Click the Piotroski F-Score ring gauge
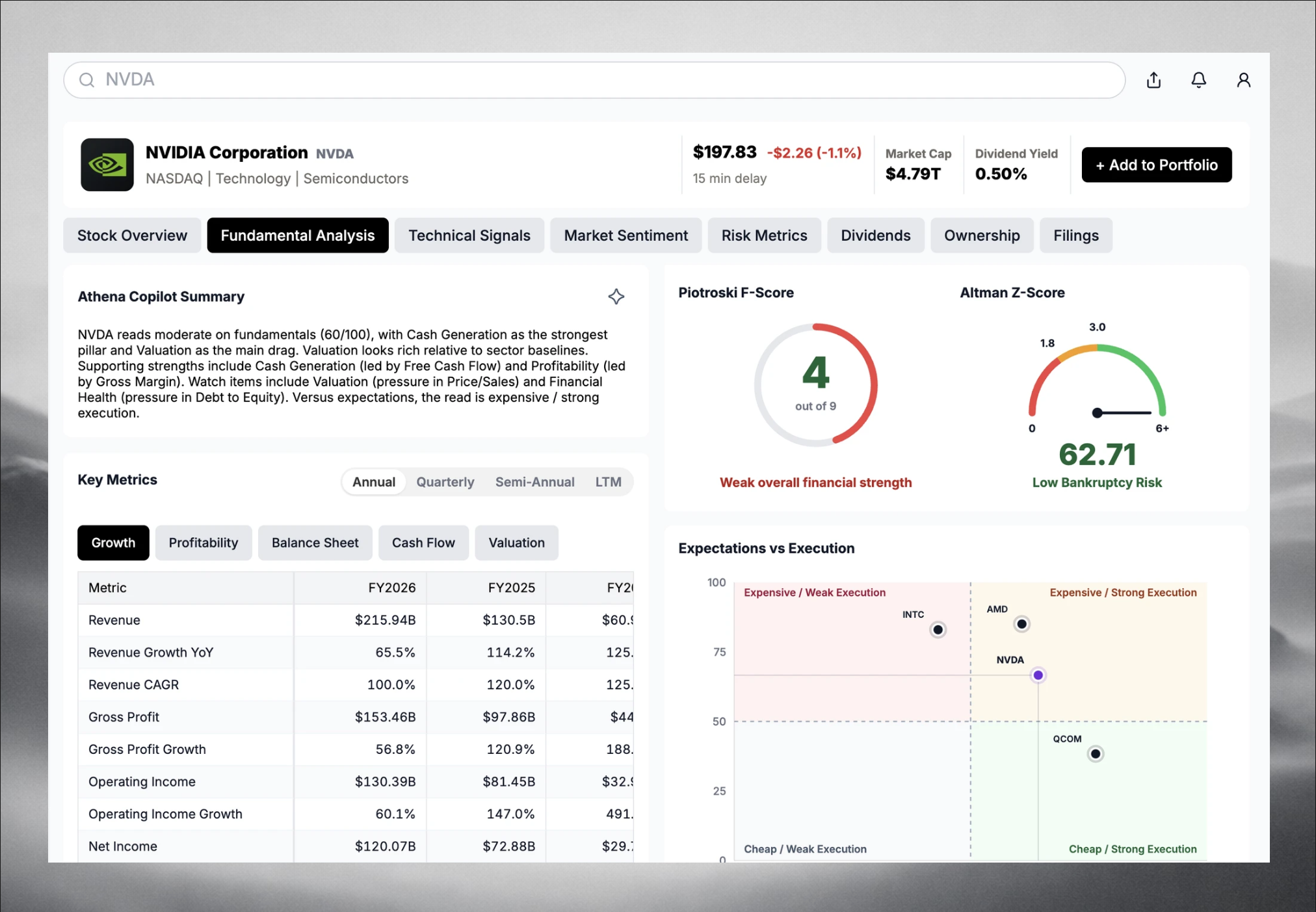Viewport: 1316px width, 912px height. coord(816,385)
